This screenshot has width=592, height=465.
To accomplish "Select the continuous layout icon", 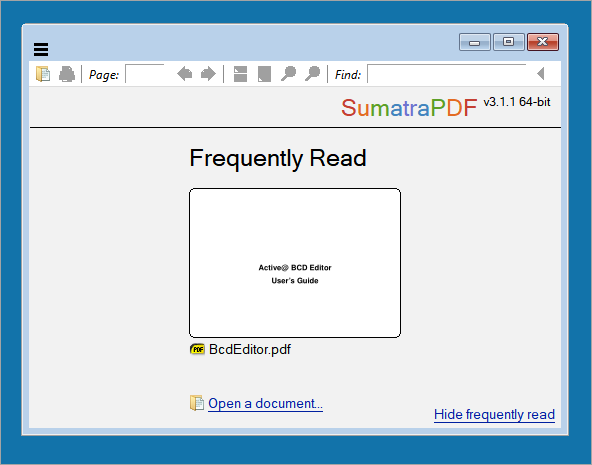I will 240,74.
